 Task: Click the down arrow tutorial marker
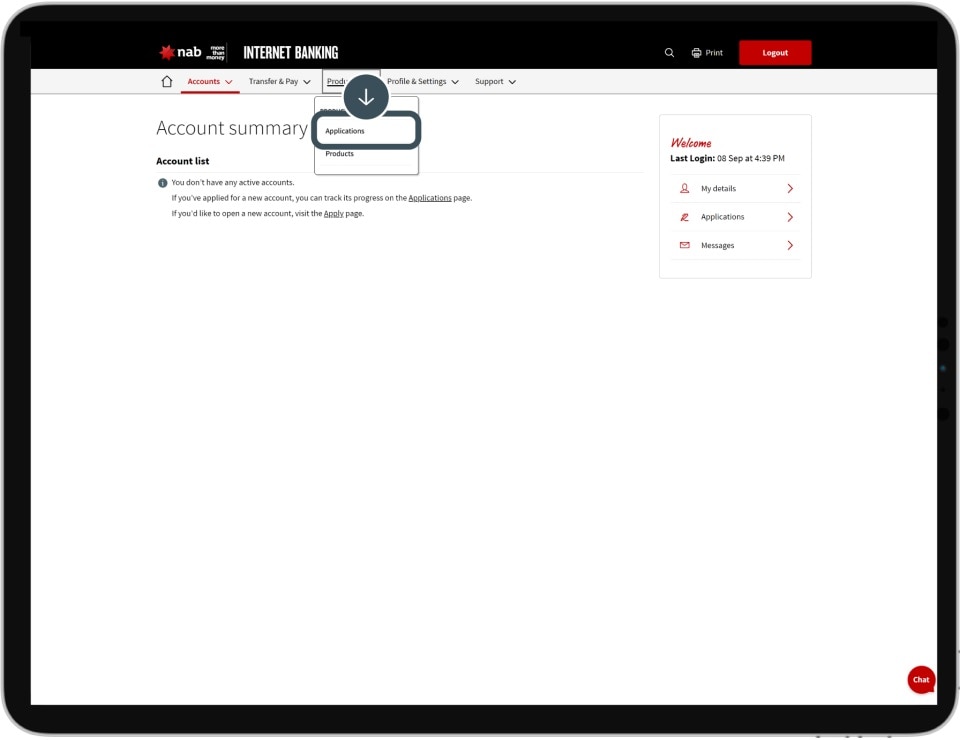tap(366, 97)
